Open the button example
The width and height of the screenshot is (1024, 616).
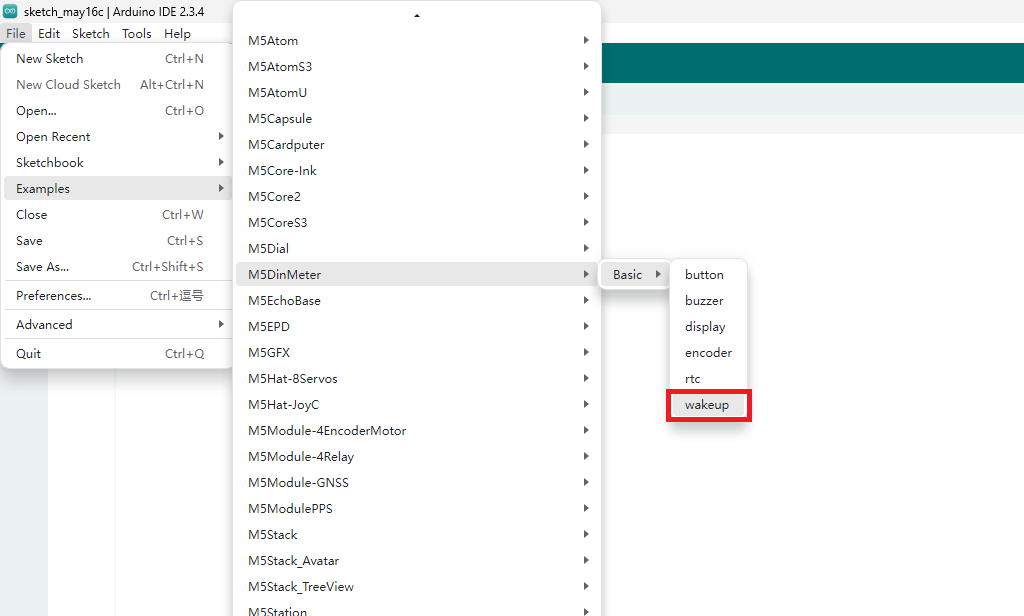(708, 274)
